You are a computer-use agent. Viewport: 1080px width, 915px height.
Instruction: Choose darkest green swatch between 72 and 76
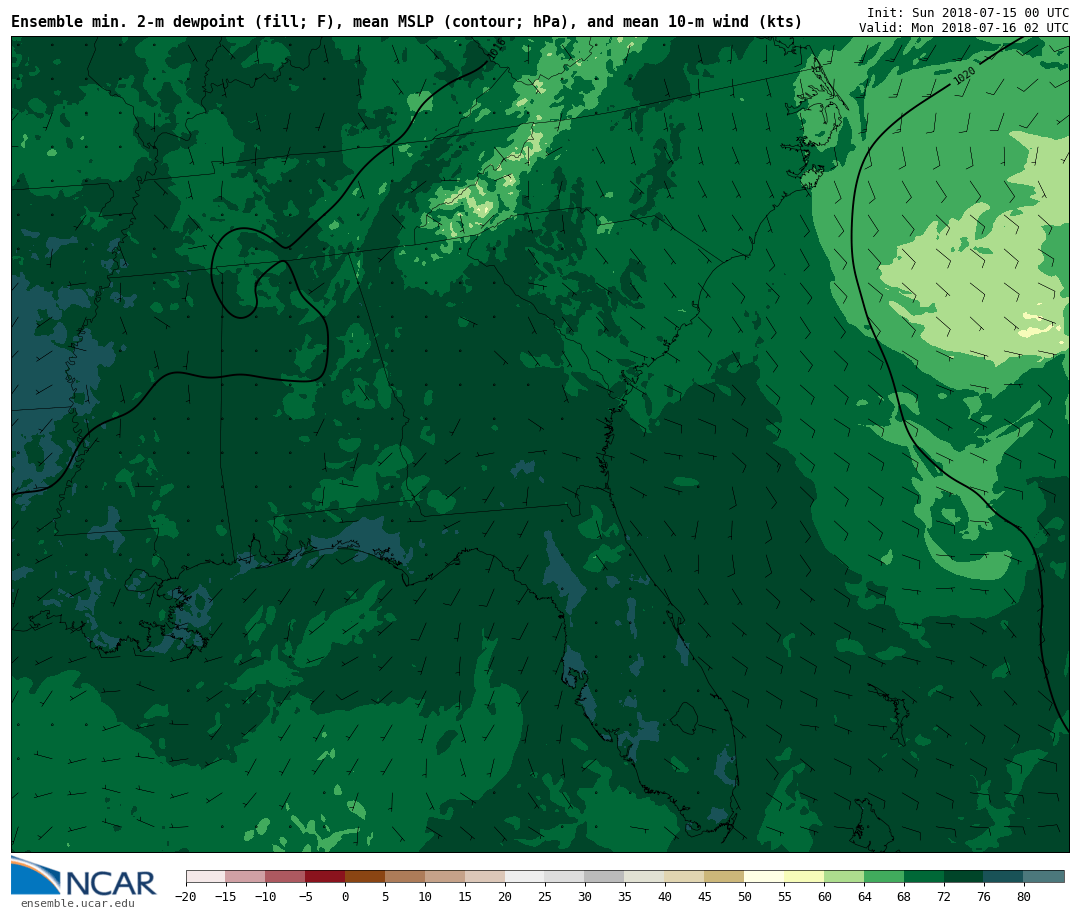[963, 876]
